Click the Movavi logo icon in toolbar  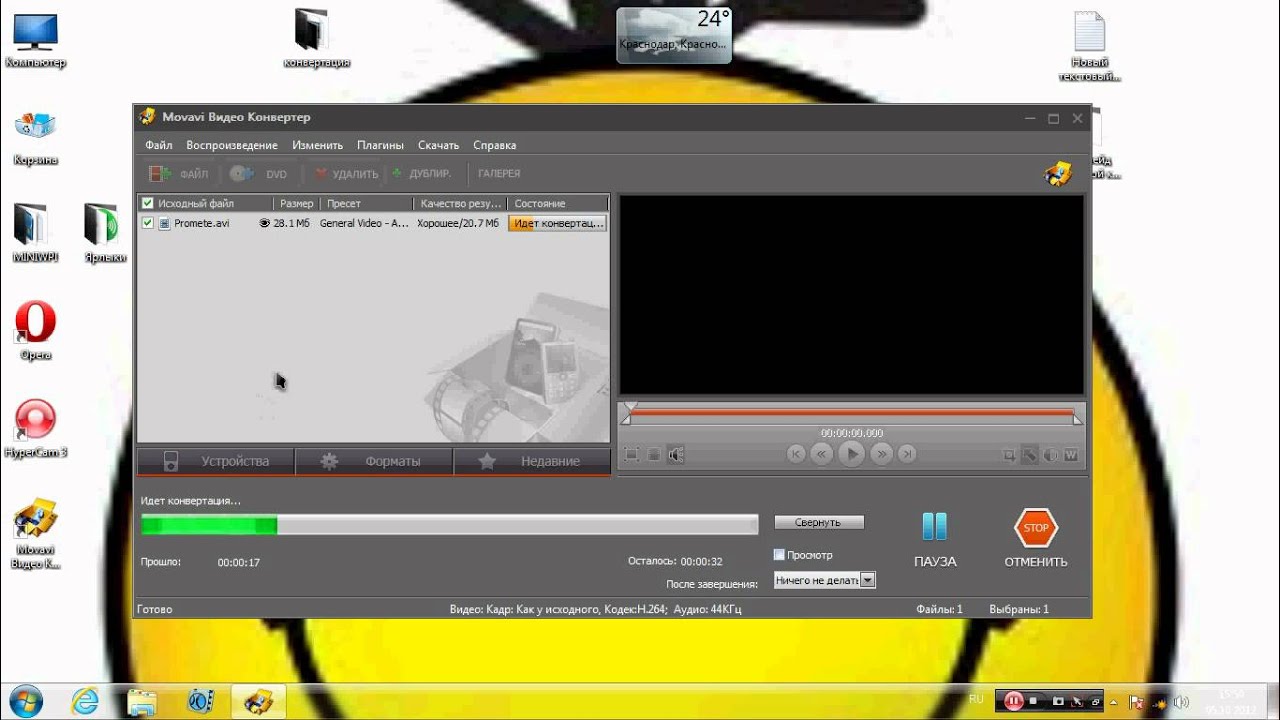pyautogui.click(x=1057, y=174)
